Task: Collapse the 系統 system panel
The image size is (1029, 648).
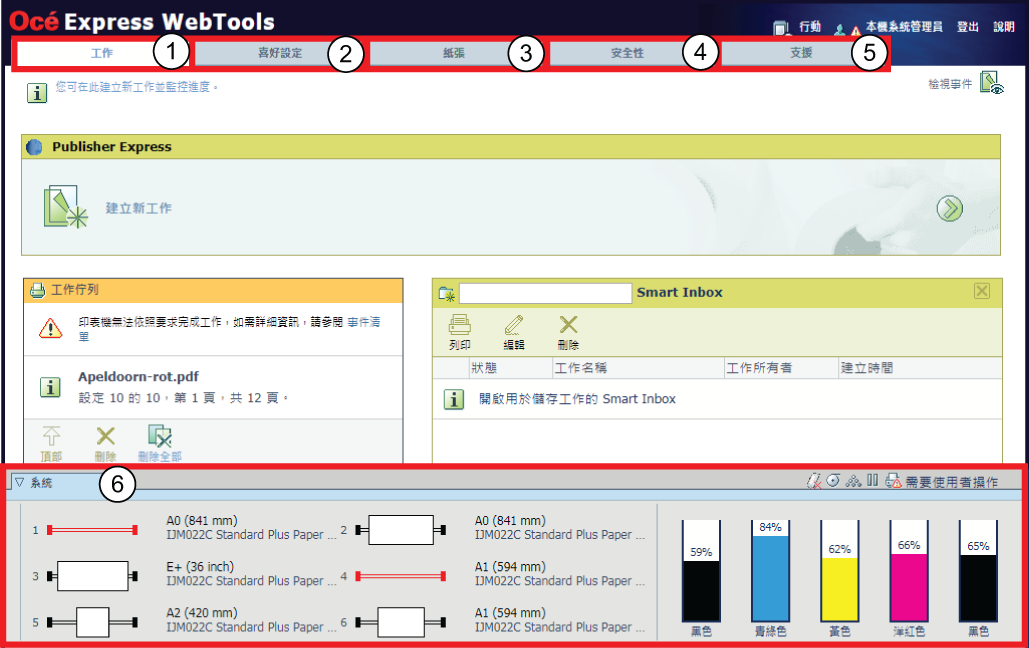Action: [20, 483]
